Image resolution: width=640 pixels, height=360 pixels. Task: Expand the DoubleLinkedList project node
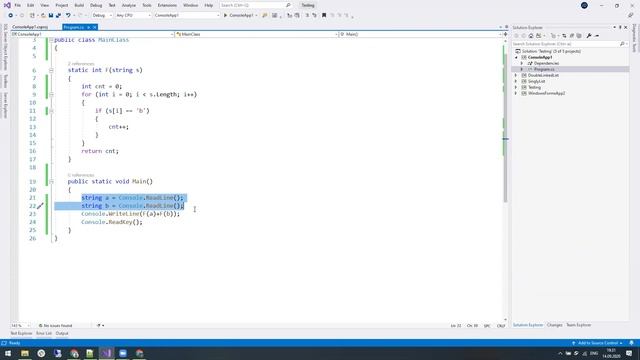(516, 76)
